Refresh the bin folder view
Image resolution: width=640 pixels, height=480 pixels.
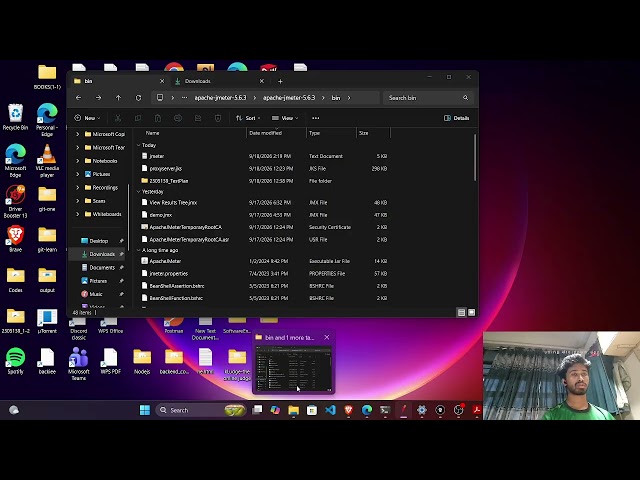coord(138,98)
